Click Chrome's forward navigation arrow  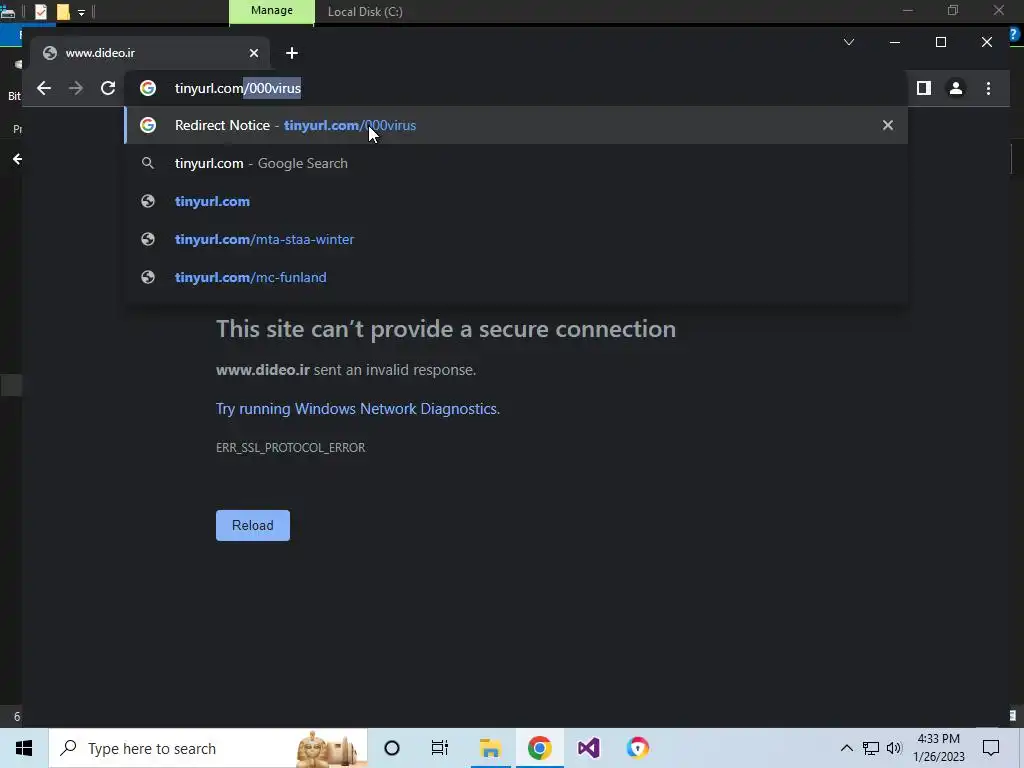pos(76,88)
